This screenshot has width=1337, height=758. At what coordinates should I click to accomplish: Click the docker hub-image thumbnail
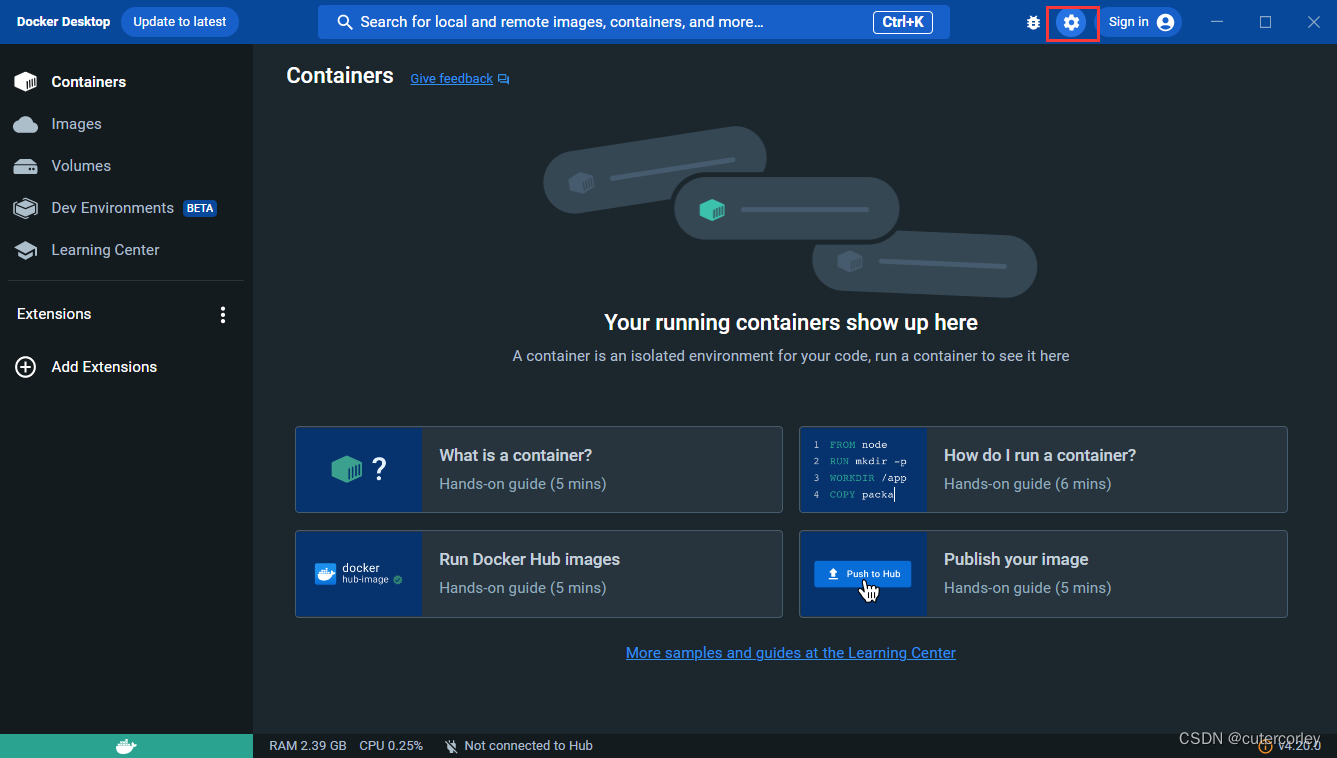coord(359,574)
